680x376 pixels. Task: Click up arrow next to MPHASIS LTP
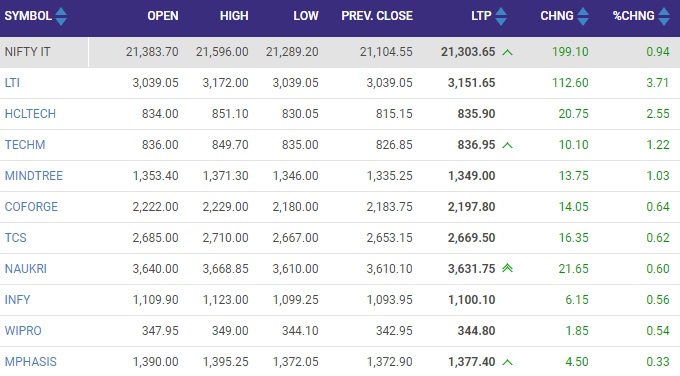pos(507,362)
